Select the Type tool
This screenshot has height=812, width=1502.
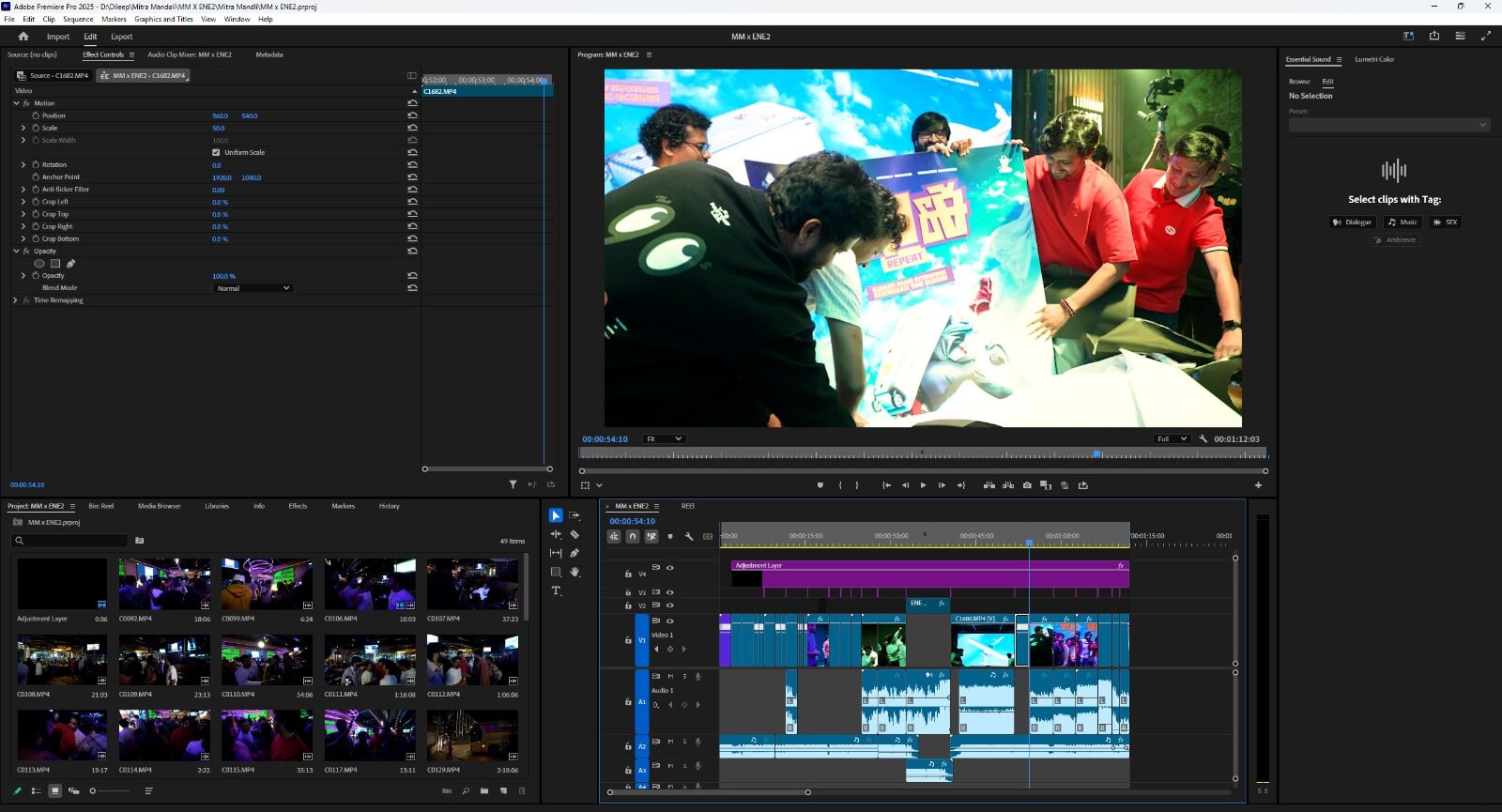556,590
